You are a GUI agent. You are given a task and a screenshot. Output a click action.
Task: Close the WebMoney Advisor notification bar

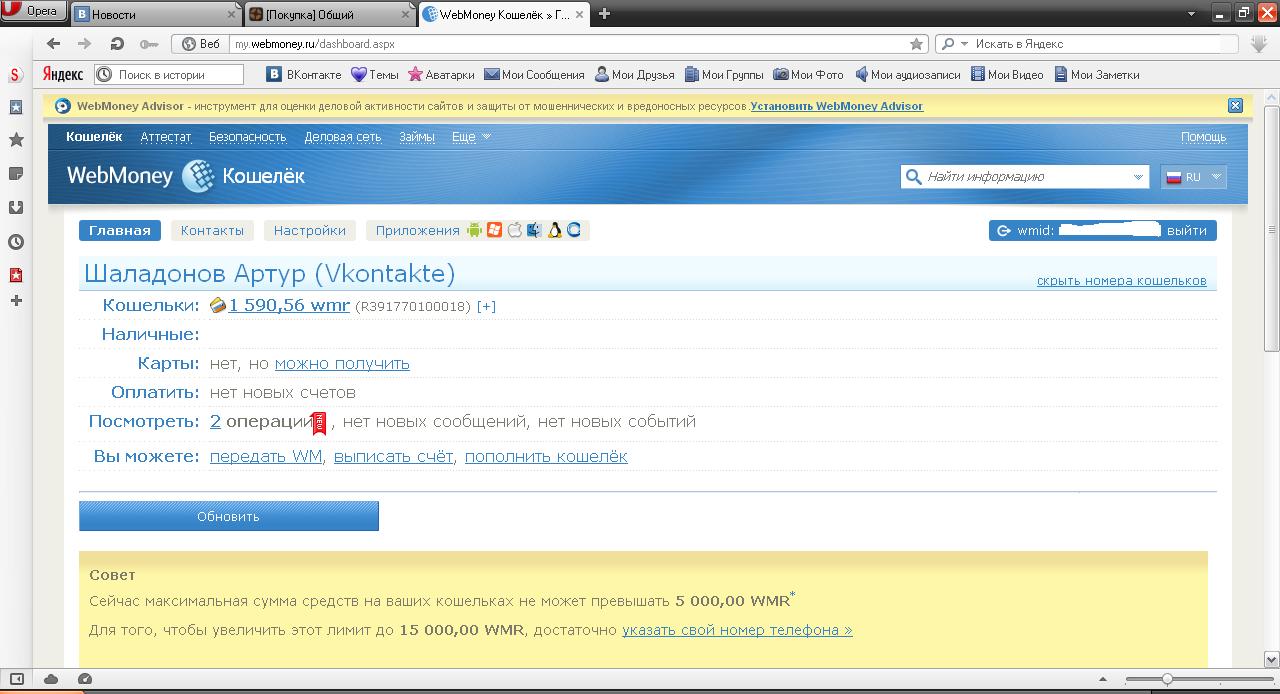1235,106
